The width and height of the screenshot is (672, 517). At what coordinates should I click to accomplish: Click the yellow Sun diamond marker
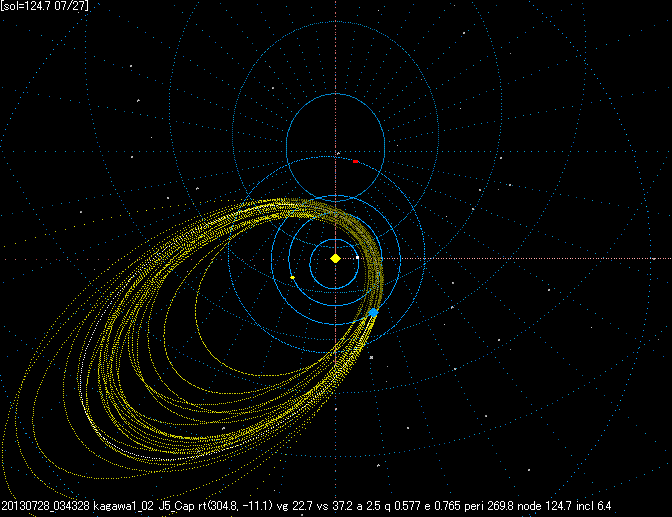pos(336,258)
